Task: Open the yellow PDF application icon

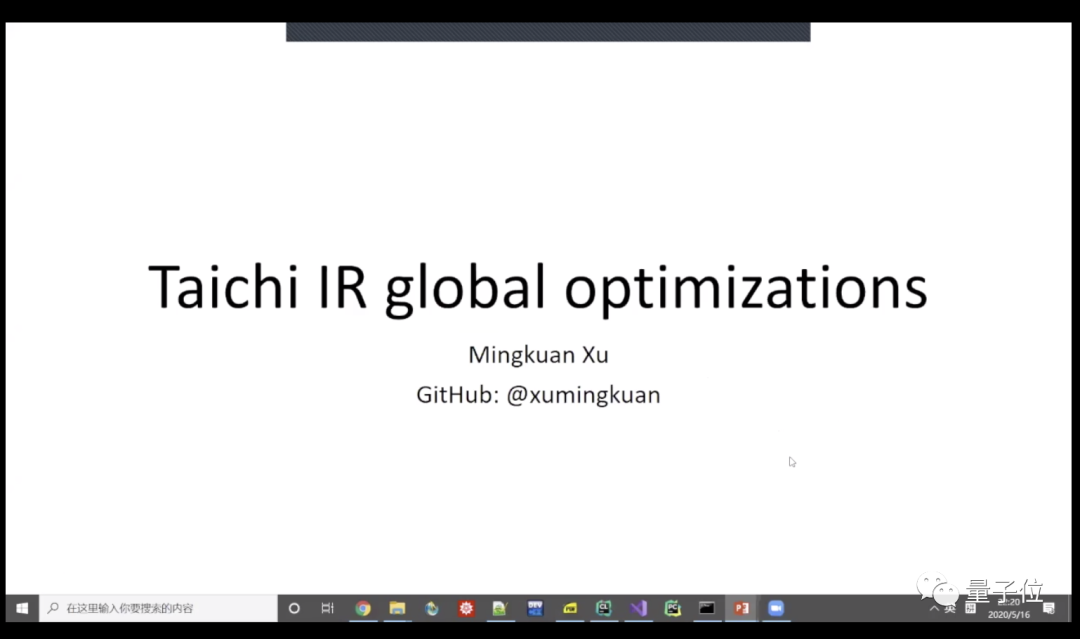Action: click(570, 608)
